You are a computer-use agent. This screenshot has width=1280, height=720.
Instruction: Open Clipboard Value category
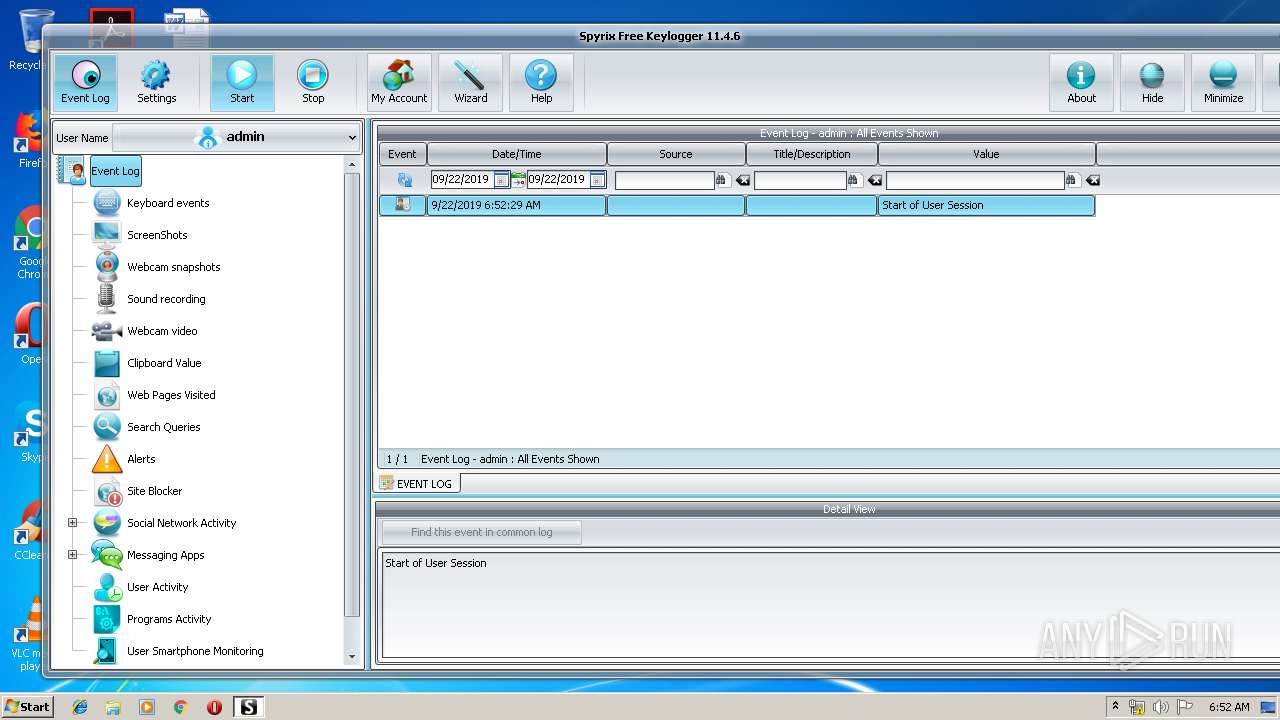[164, 363]
